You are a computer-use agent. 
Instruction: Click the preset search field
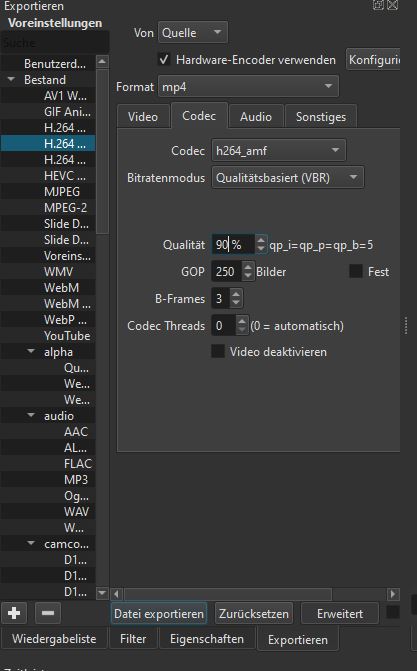tap(55, 43)
